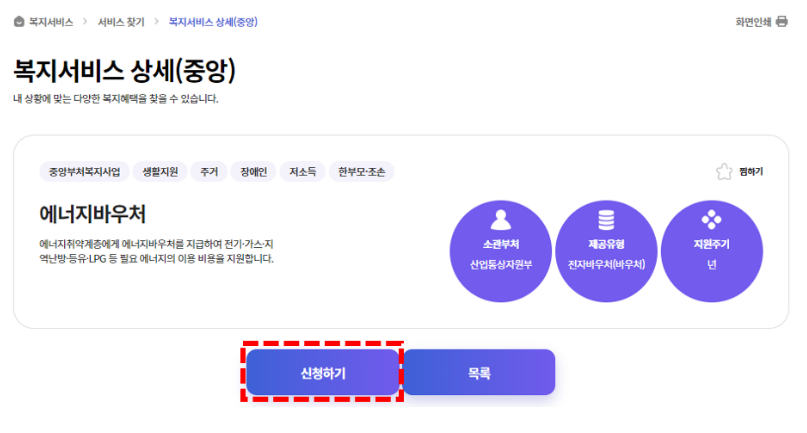This screenshot has height=433, width=807.
Task: Select the 장애인 tag
Action: [253, 171]
